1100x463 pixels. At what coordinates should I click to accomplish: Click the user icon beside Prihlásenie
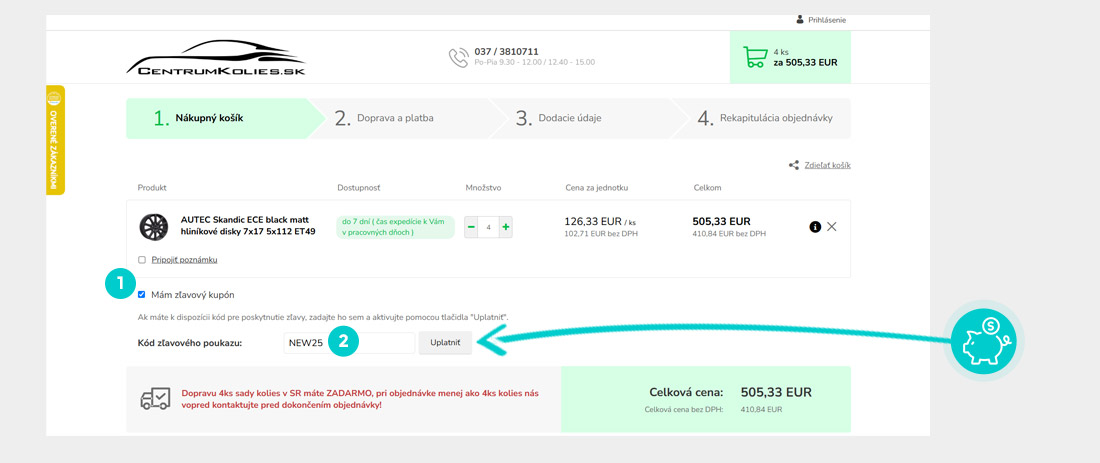pos(799,19)
